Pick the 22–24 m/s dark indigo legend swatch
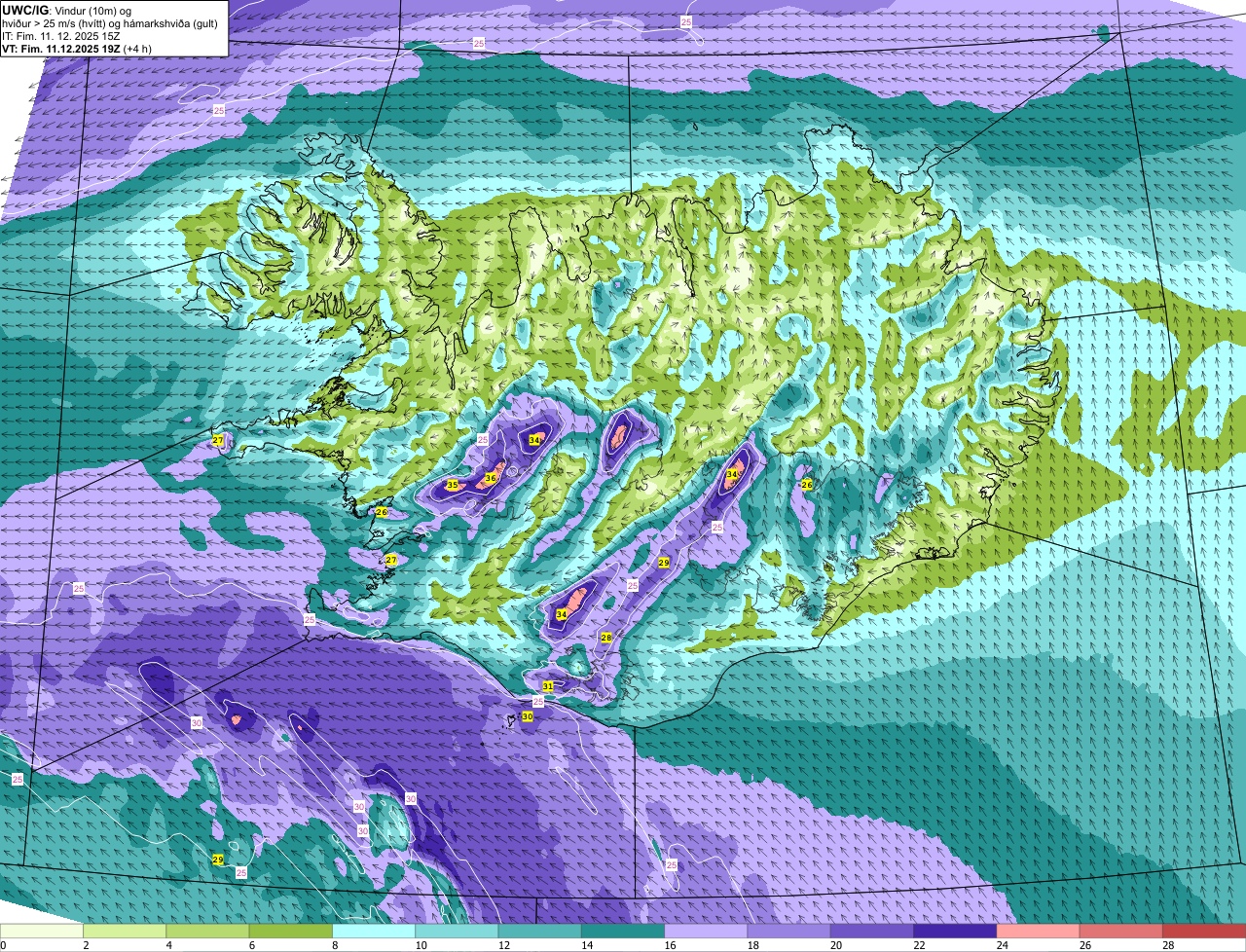Viewport: 1246px width, 952px height. (955, 931)
